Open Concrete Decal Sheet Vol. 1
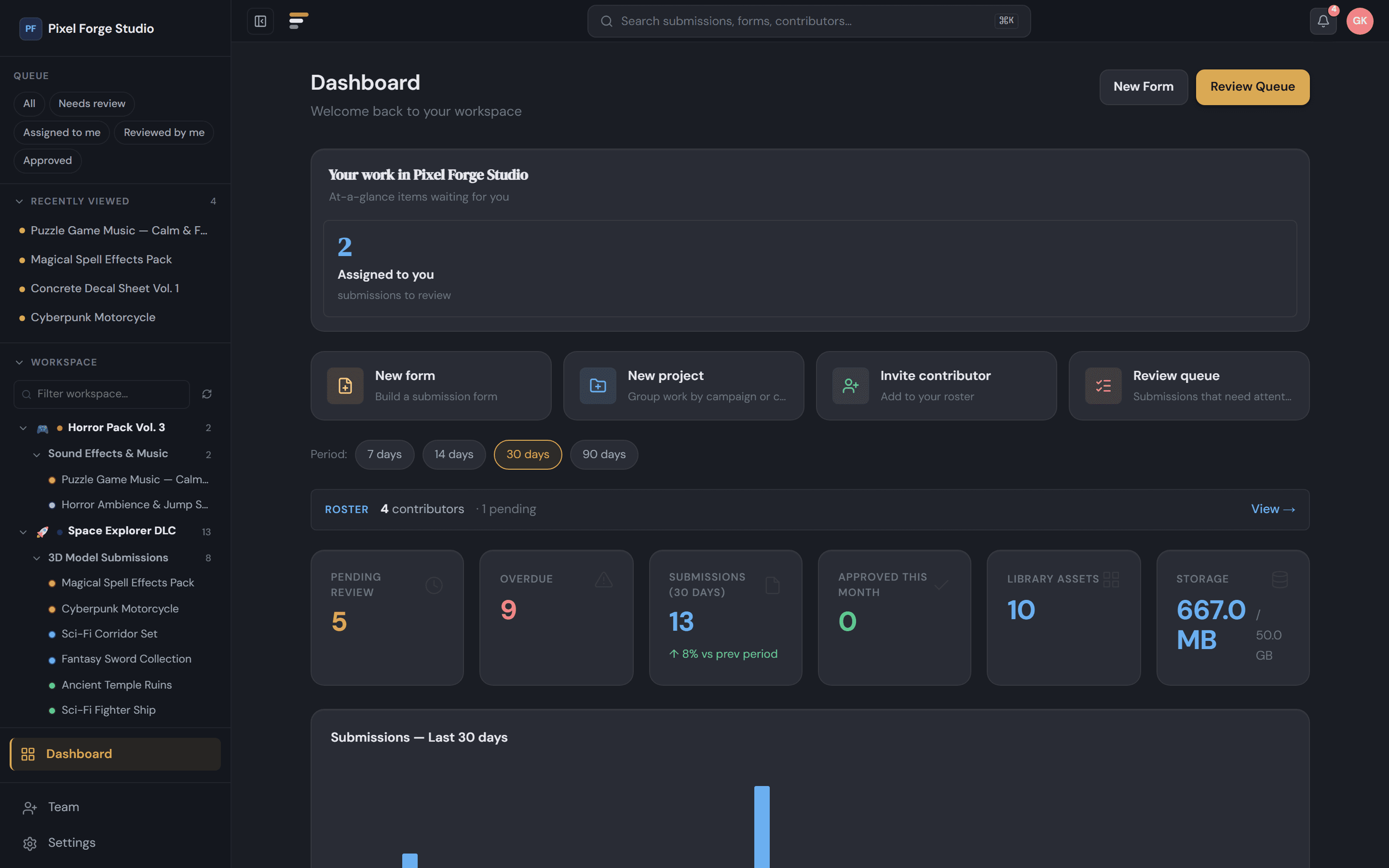Viewport: 1389px width, 868px height. click(x=115, y=289)
